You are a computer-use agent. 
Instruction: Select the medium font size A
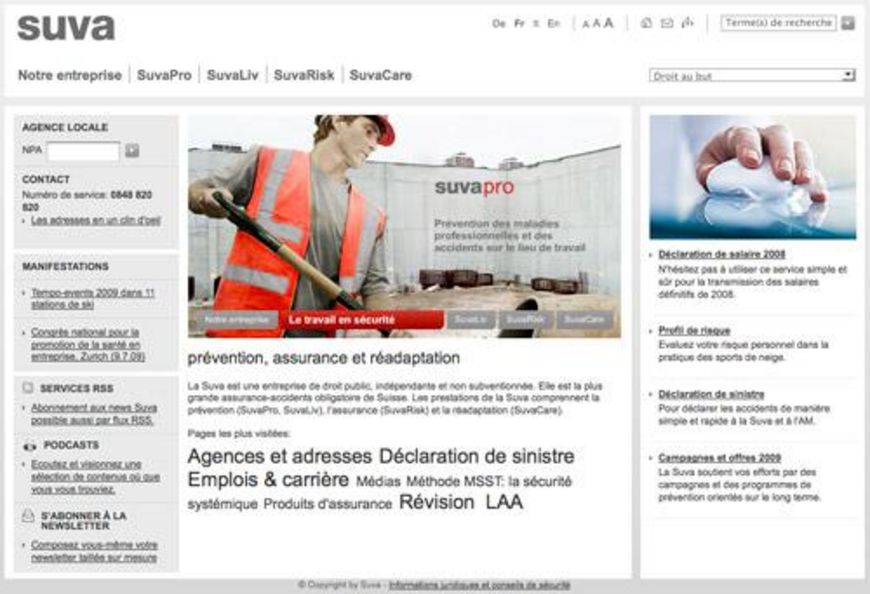click(596, 23)
